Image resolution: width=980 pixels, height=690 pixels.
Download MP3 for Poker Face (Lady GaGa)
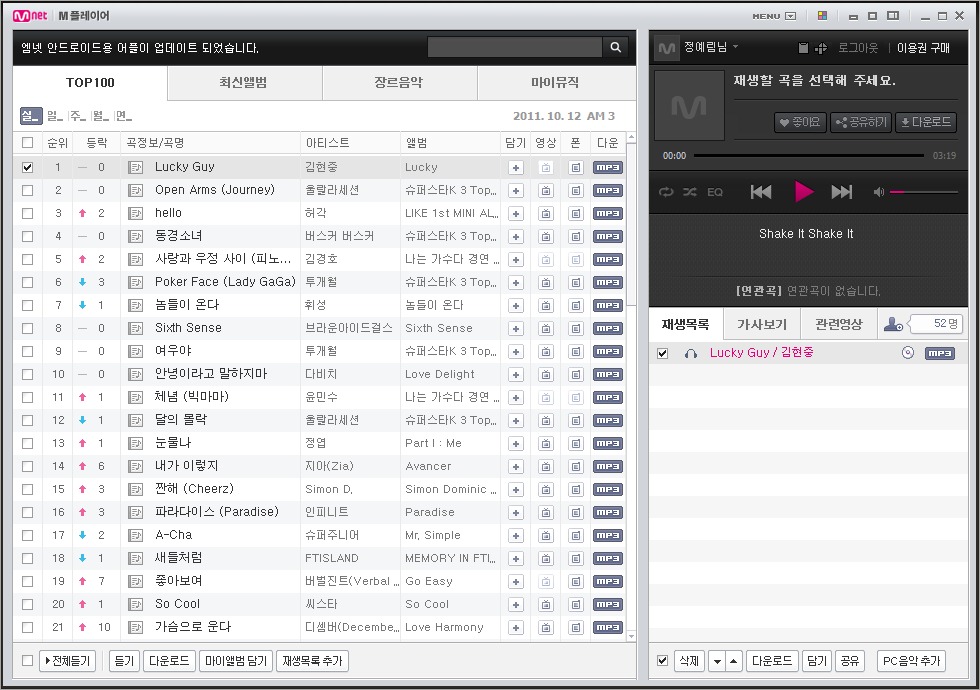(608, 282)
